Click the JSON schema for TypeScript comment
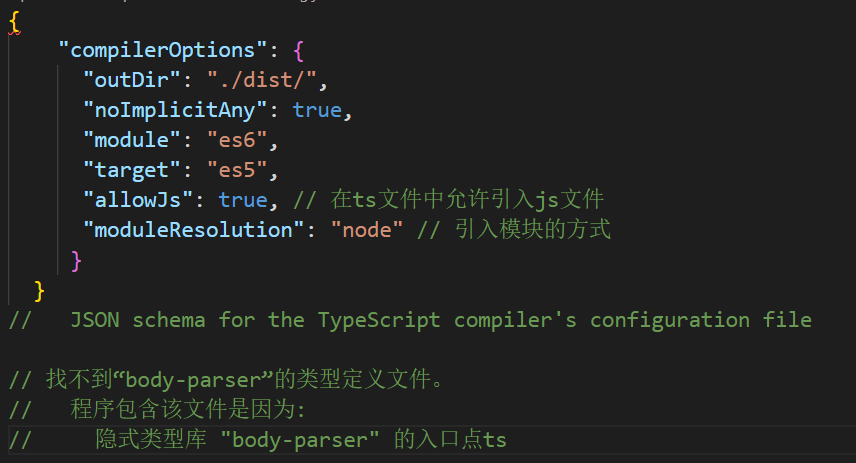856x463 pixels. [411, 320]
